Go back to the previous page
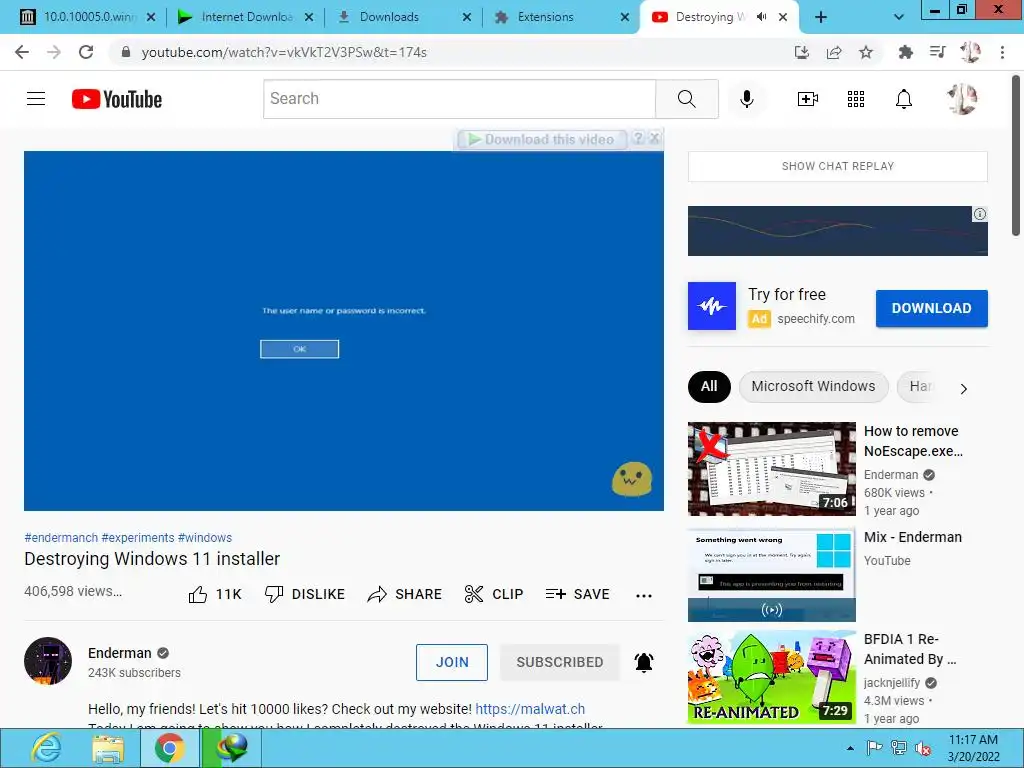The width and height of the screenshot is (1024, 768). click(22, 52)
